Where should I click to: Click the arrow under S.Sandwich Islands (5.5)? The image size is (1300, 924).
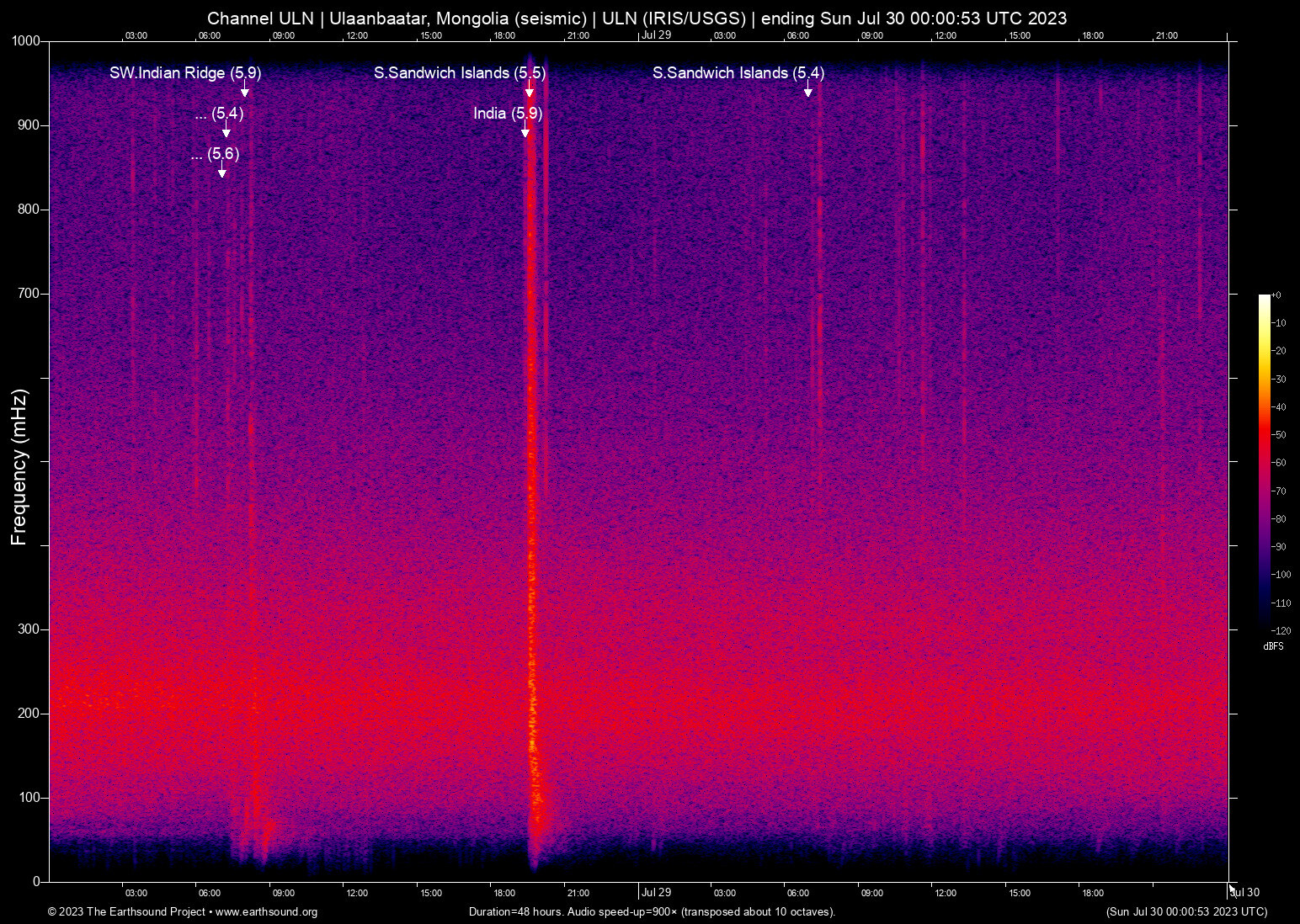(x=530, y=90)
